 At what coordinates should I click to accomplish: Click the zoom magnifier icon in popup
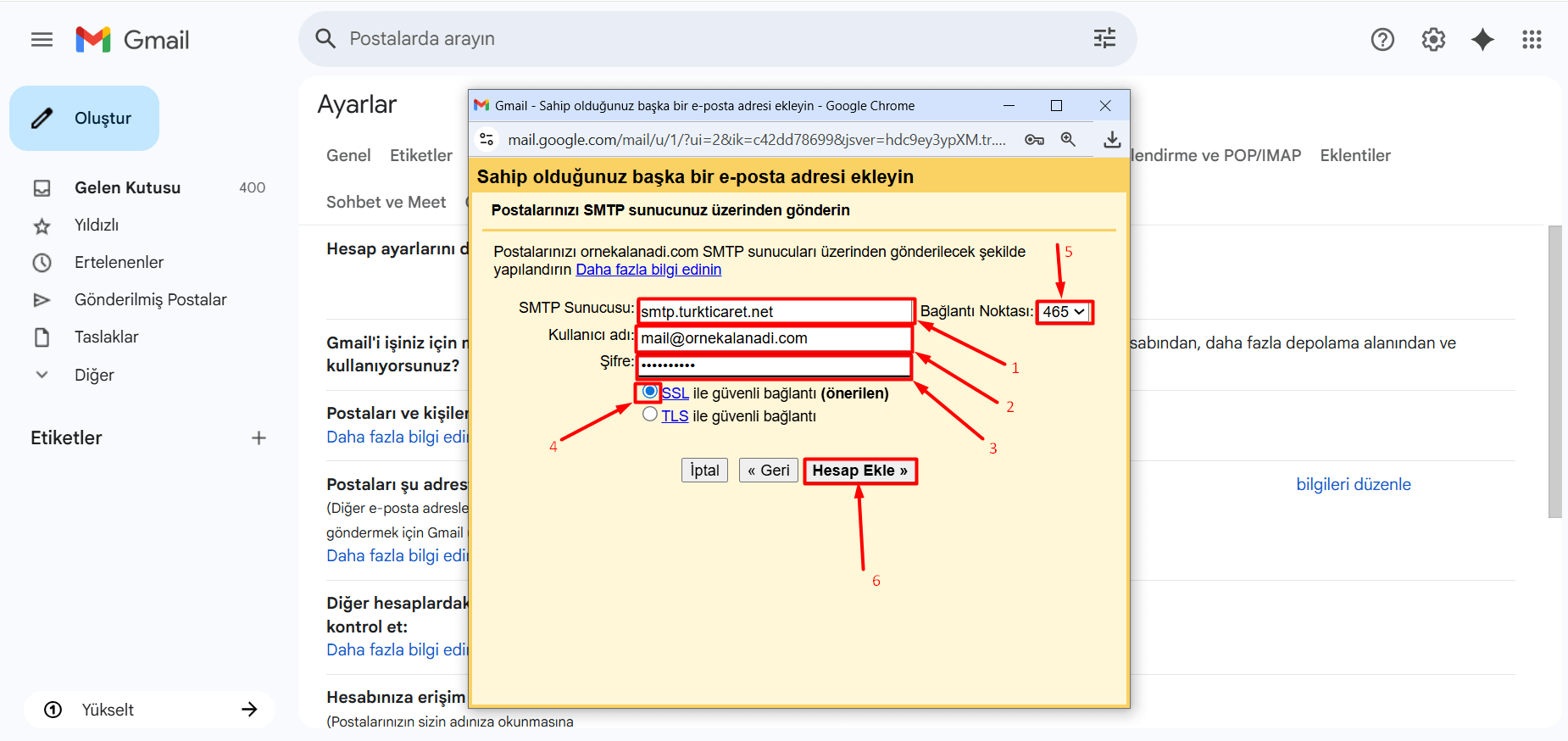coord(1068,139)
